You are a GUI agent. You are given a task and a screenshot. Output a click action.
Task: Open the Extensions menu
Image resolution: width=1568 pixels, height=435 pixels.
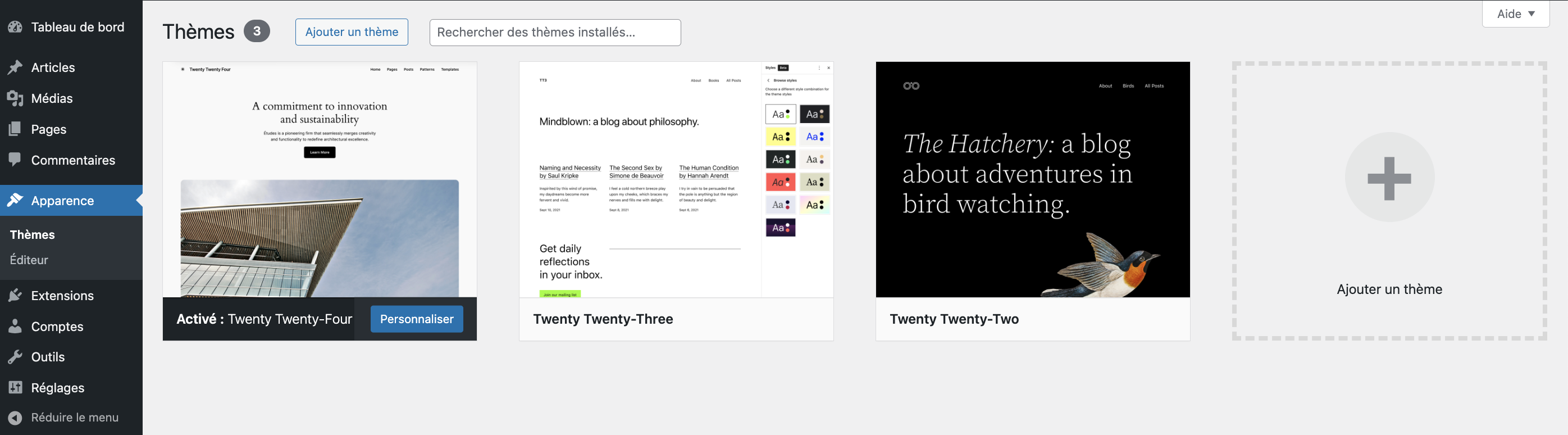coord(71,296)
